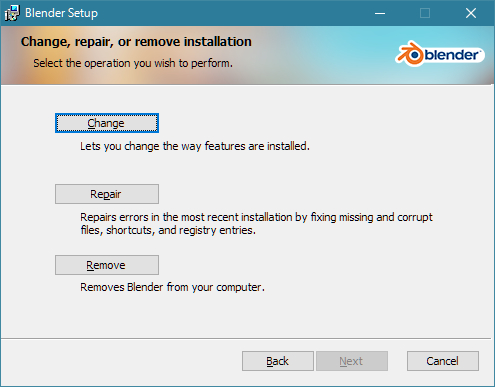Click the horizontal separator above the Back button
This screenshot has width=495, height=387.
click(246, 339)
